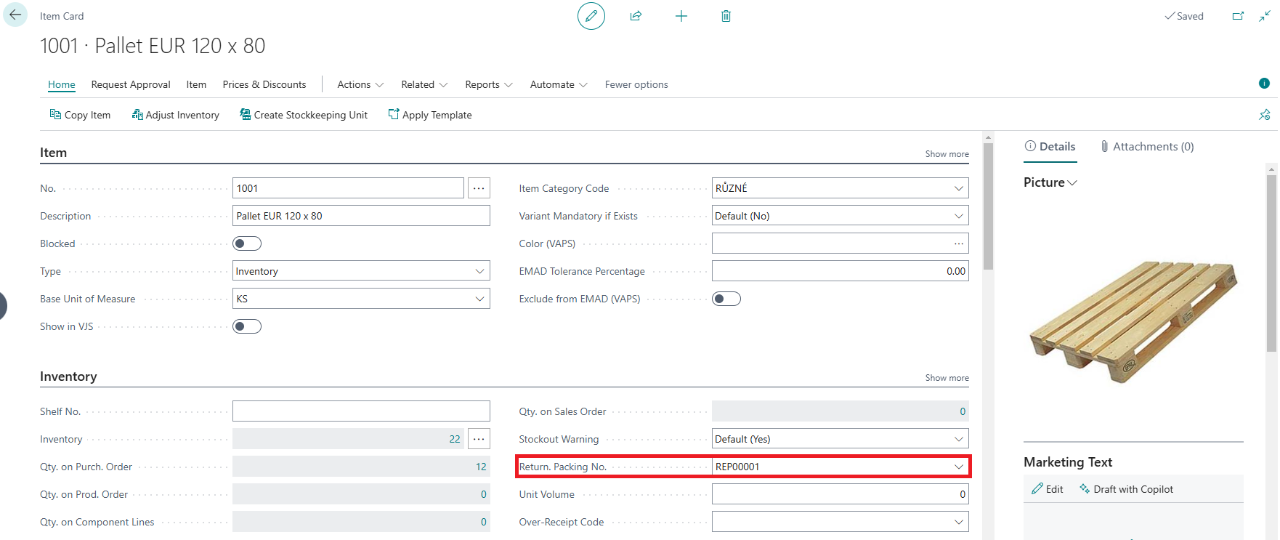Click the pencil edit icon
1280x540 pixels.
(591, 16)
